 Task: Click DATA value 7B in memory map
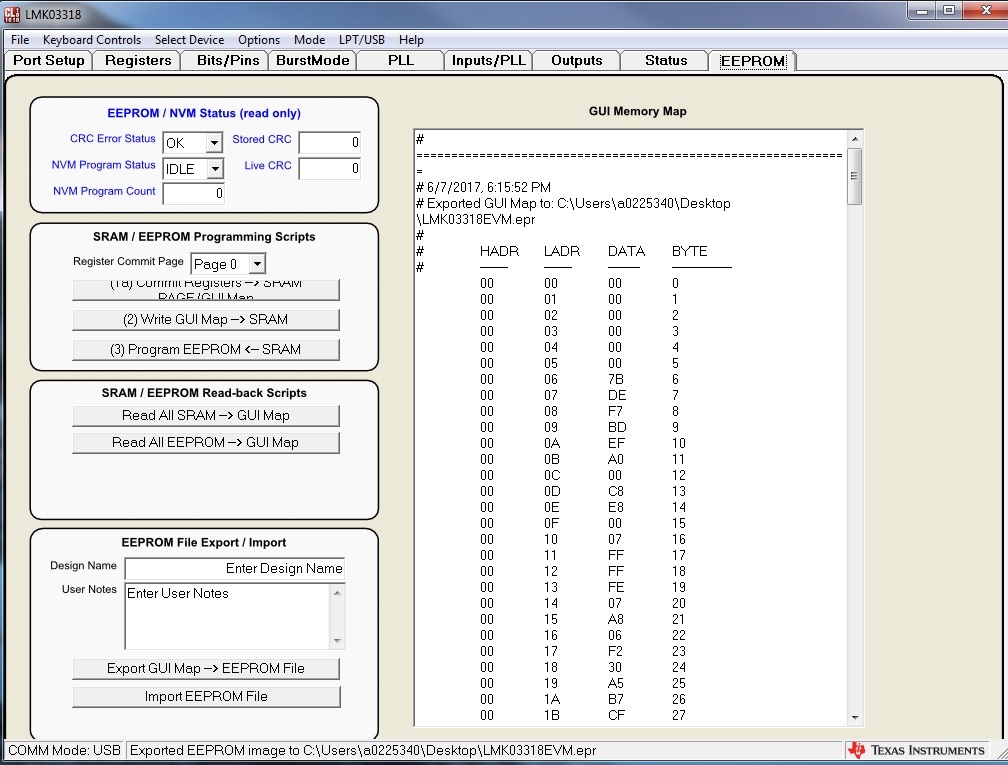[x=615, y=379]
